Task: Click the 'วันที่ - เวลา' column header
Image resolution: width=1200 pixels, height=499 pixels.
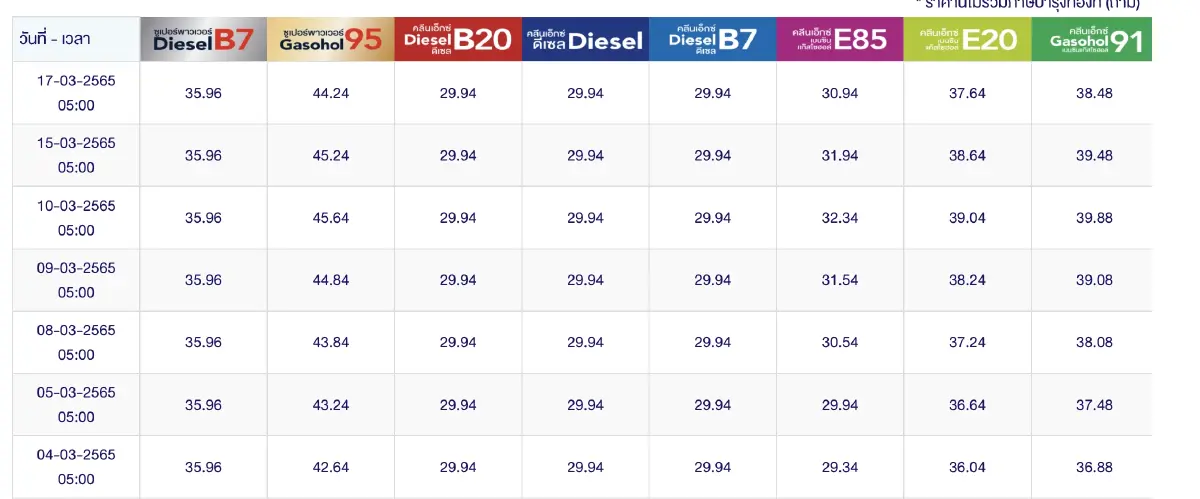Action: coord(55,39)
